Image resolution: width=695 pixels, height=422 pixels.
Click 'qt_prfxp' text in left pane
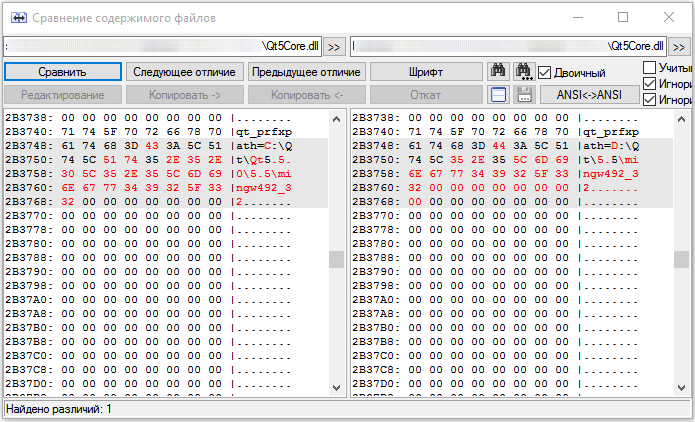264,132
